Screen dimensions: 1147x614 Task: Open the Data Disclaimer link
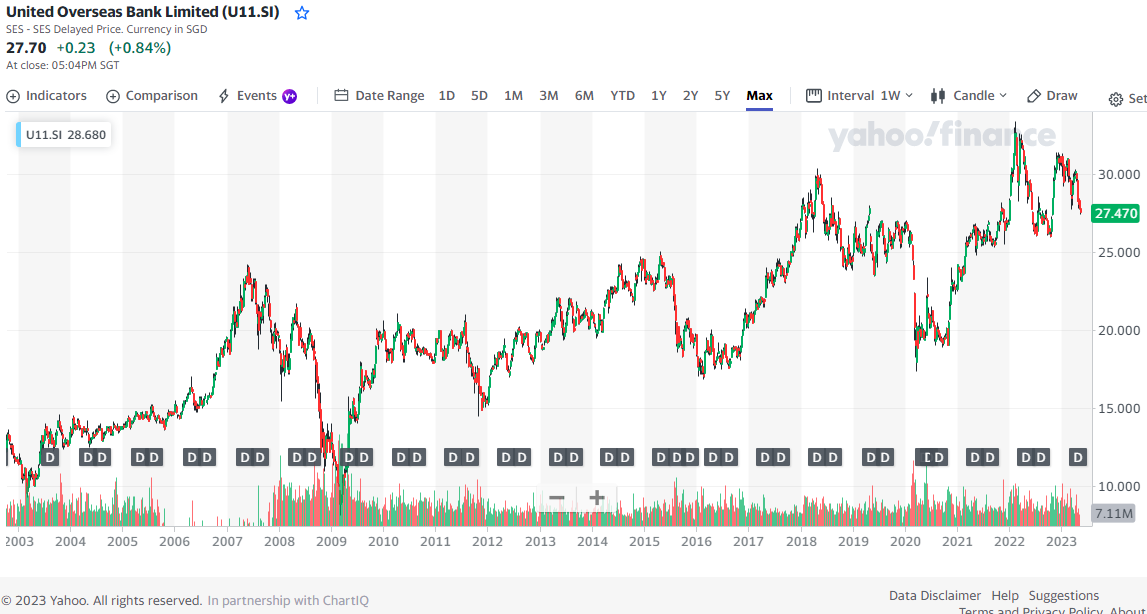click(935, 596)
